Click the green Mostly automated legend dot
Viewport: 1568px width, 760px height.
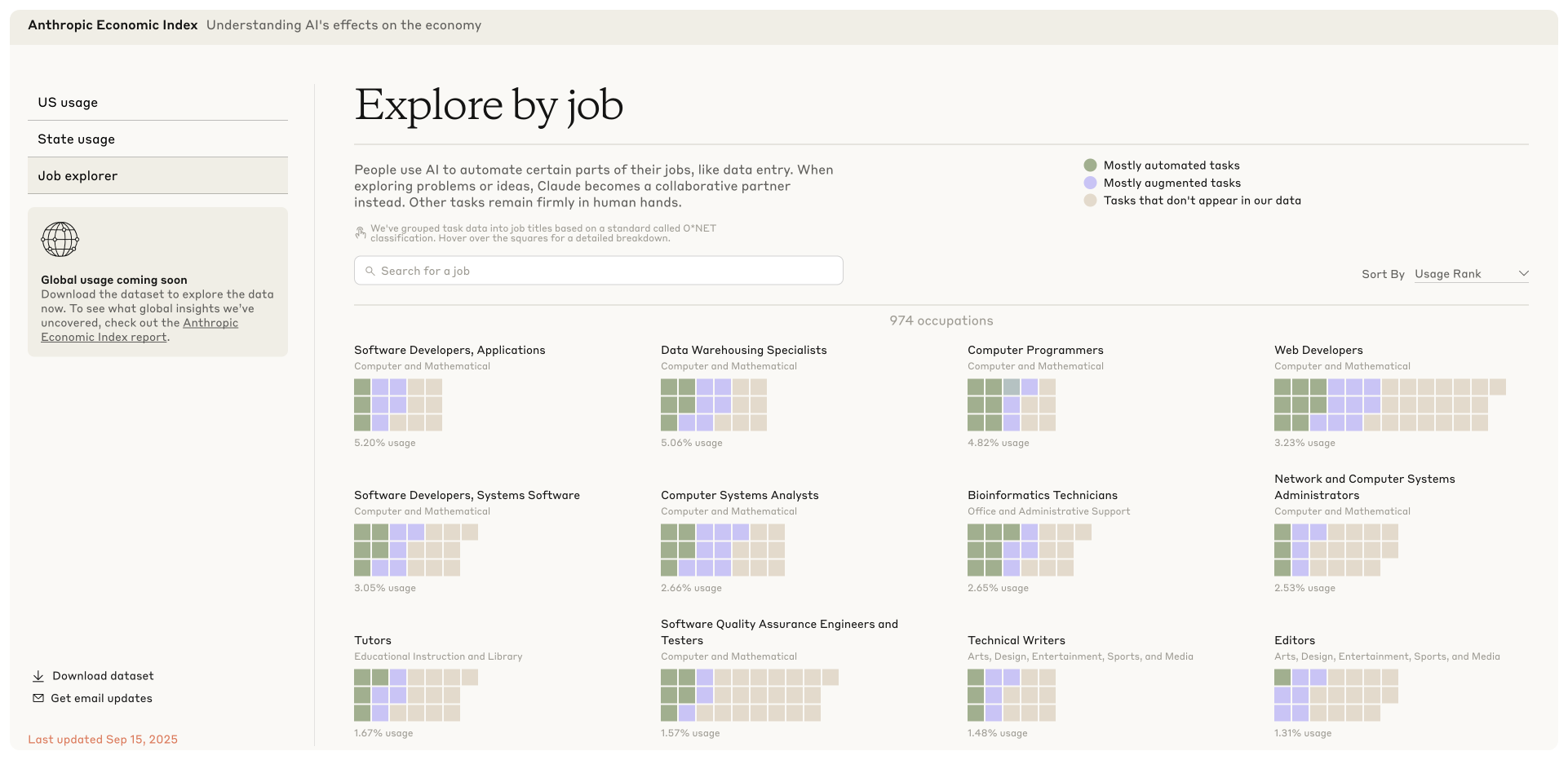tap(1090, 166)
